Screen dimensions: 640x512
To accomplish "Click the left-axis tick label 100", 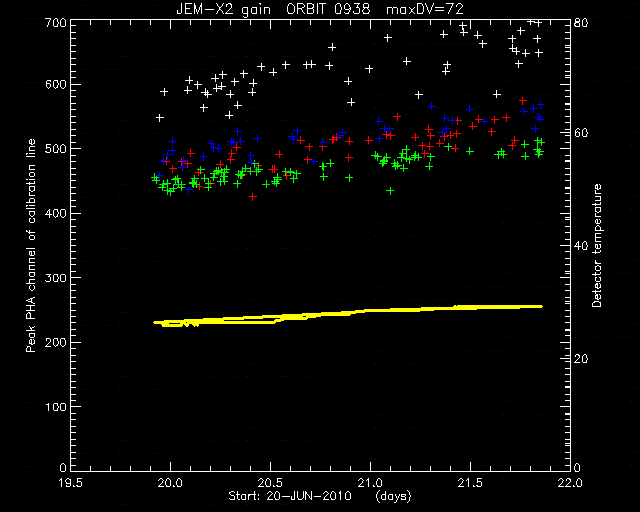I will pyautogui.click(x=57, y=407).
